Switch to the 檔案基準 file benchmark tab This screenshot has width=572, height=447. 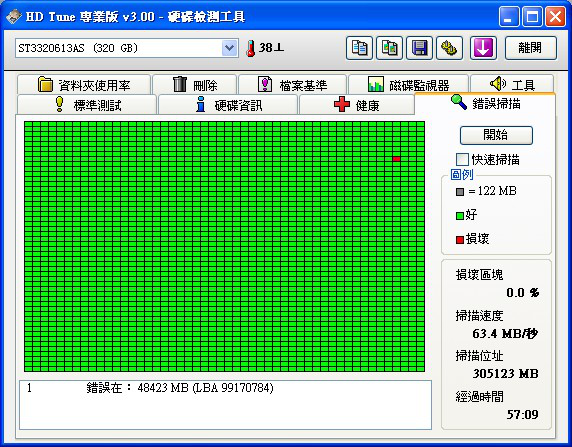292,85
